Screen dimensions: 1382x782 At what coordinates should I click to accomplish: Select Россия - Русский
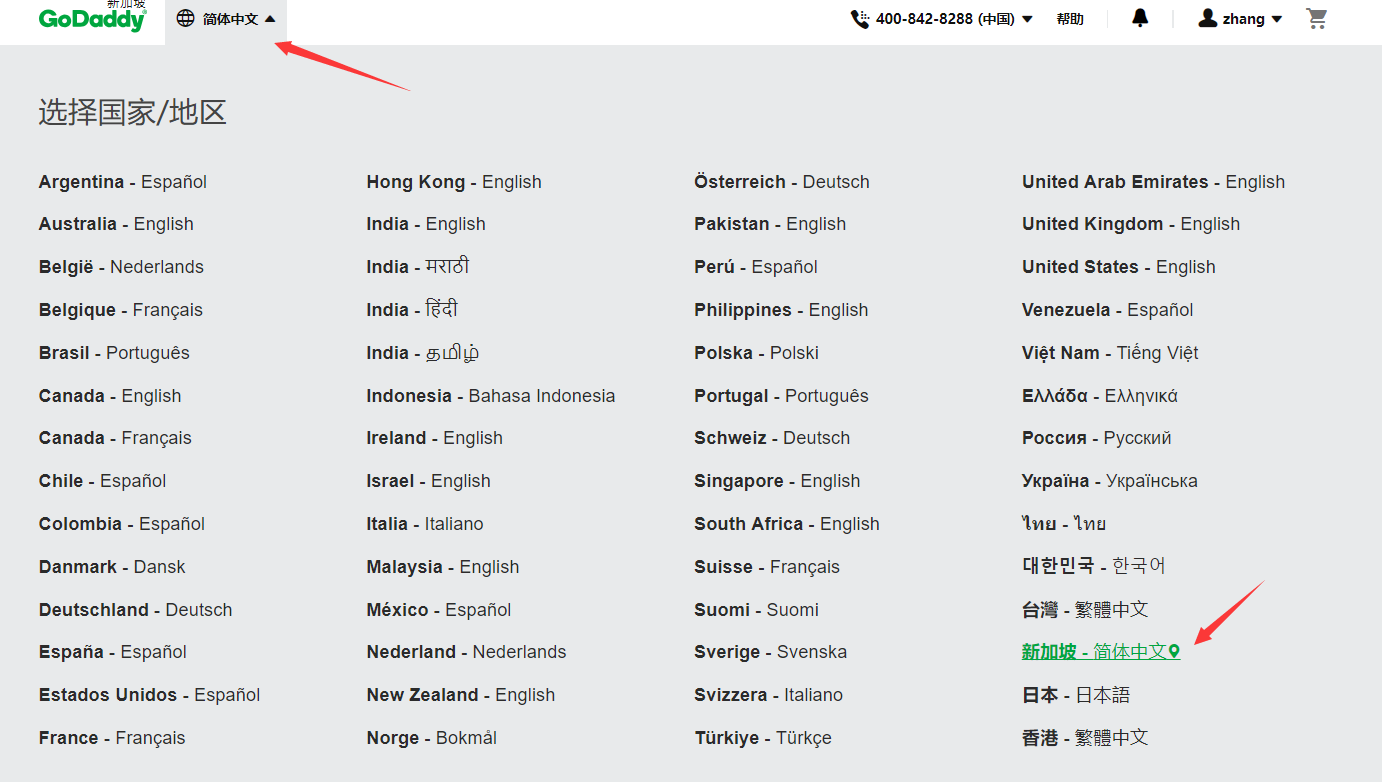(x=1097, y=438)
